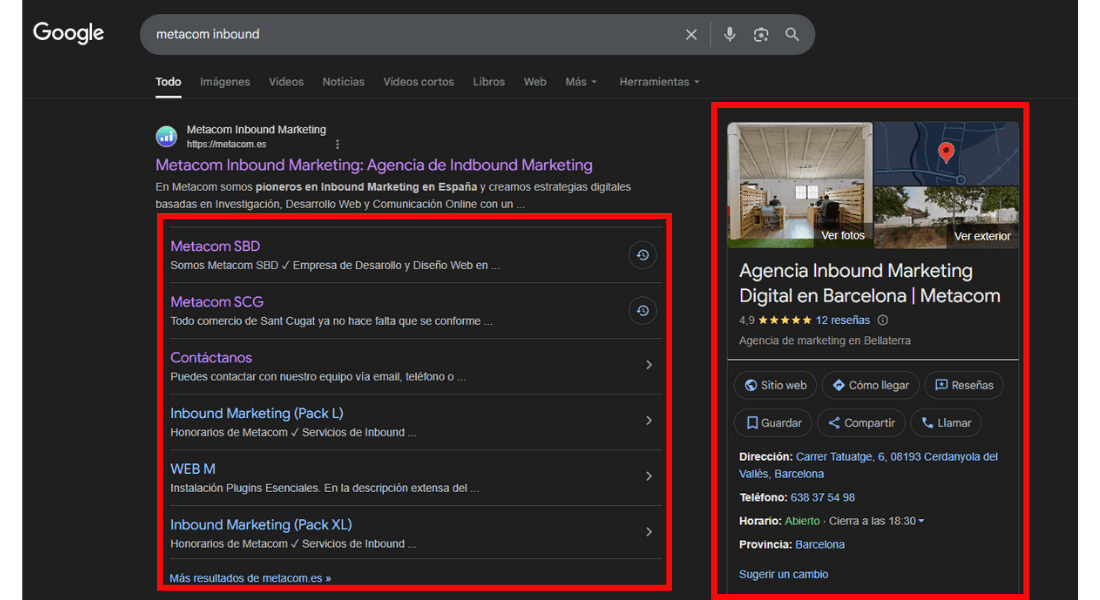Viewport: 1100px width, 600px height.
Task: Expand the Inbound Marketing (Pack L) chevron
Action: pos(649,420)
